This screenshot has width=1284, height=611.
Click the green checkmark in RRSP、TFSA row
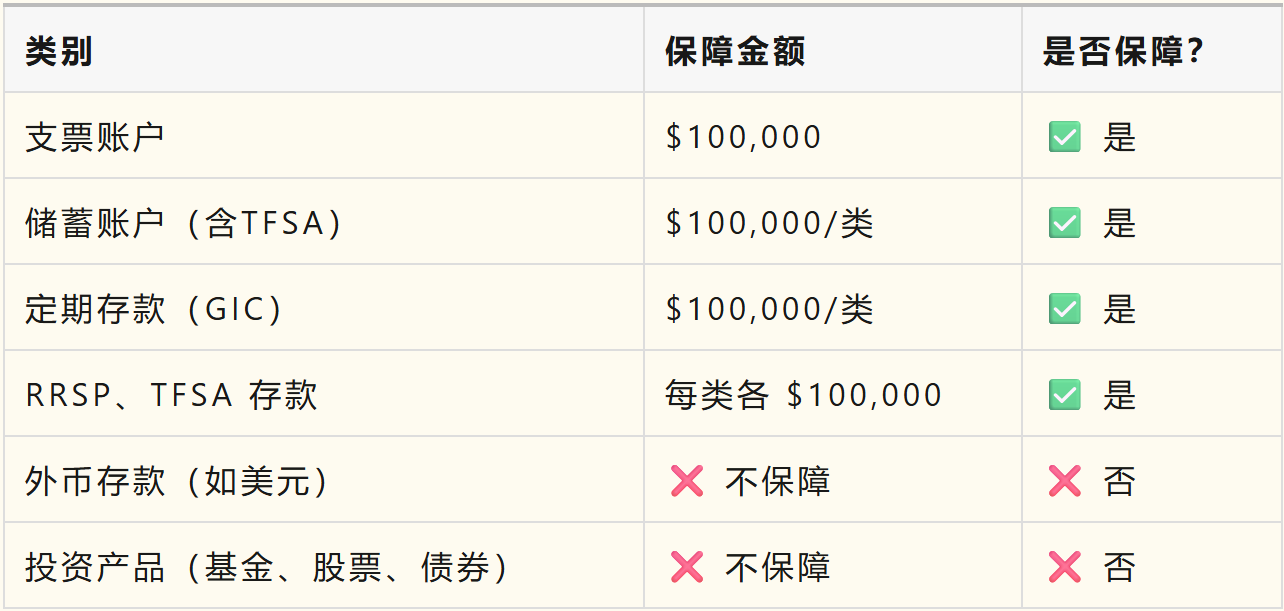point(1064,395)
